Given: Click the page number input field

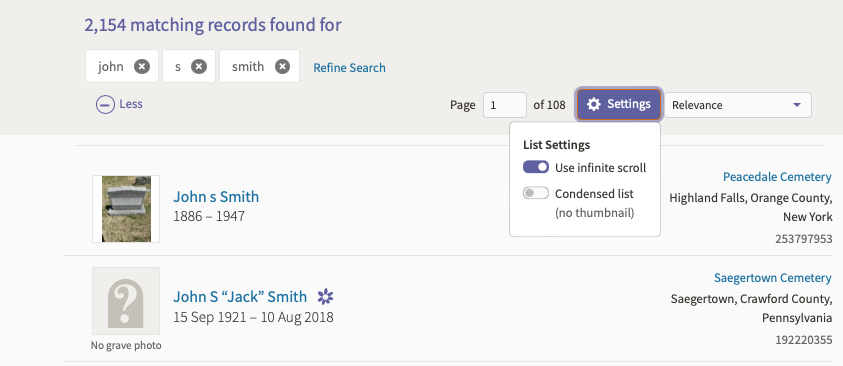Looking at the screenshot, I should (x=505, y=105).
